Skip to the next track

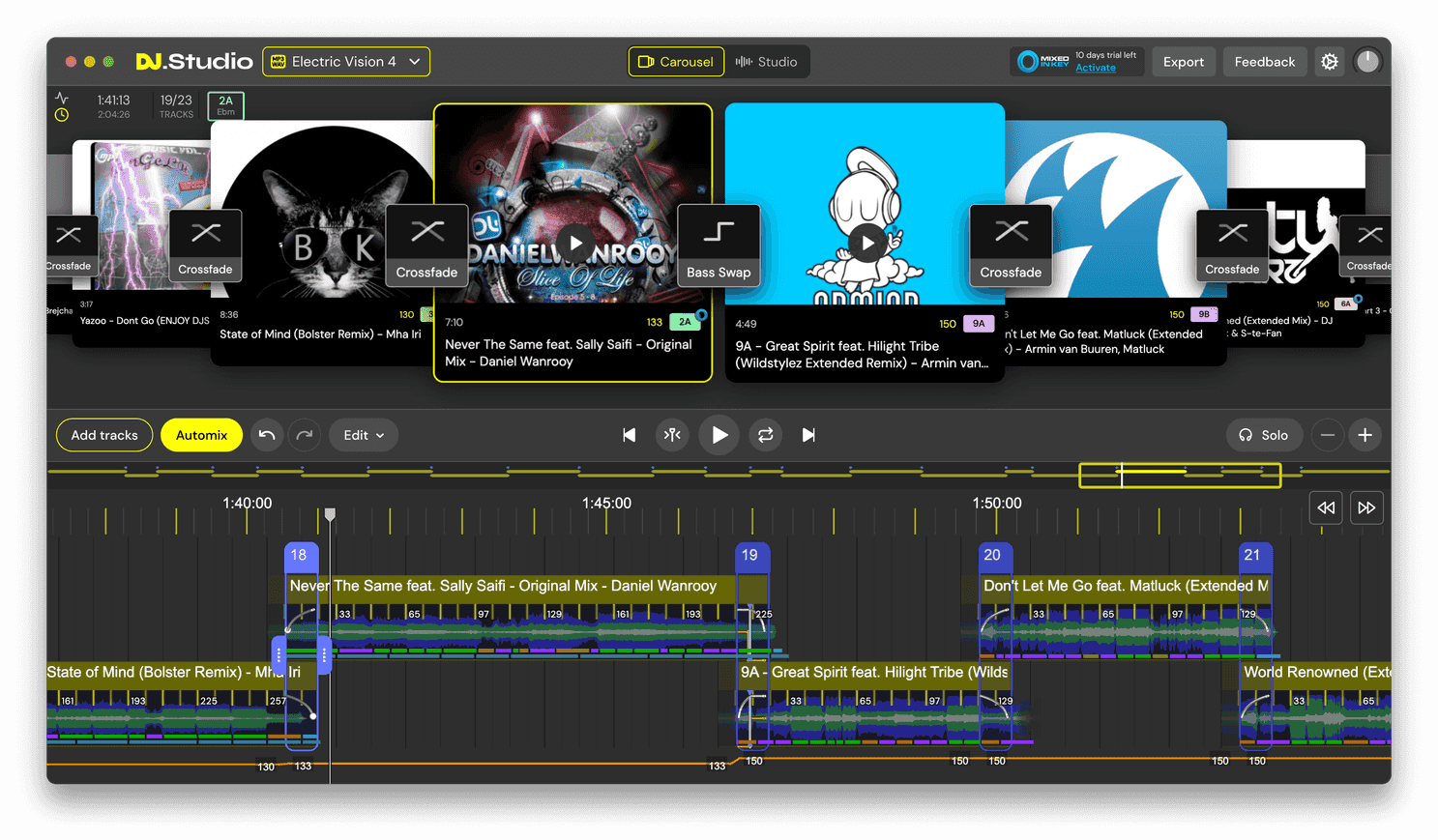(808, 435)
